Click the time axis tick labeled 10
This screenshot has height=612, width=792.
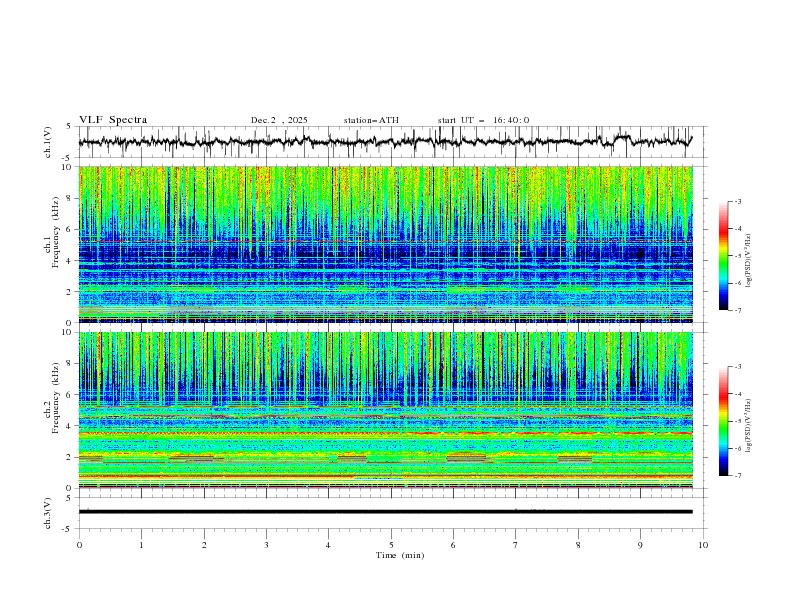[x=703, y=545]
